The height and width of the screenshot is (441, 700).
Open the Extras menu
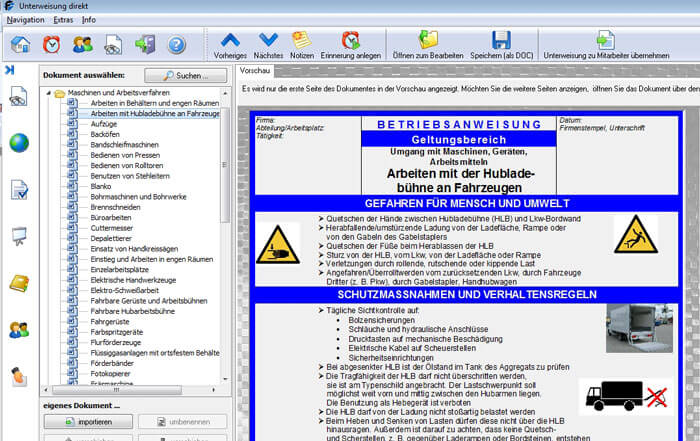pos(63,20)
